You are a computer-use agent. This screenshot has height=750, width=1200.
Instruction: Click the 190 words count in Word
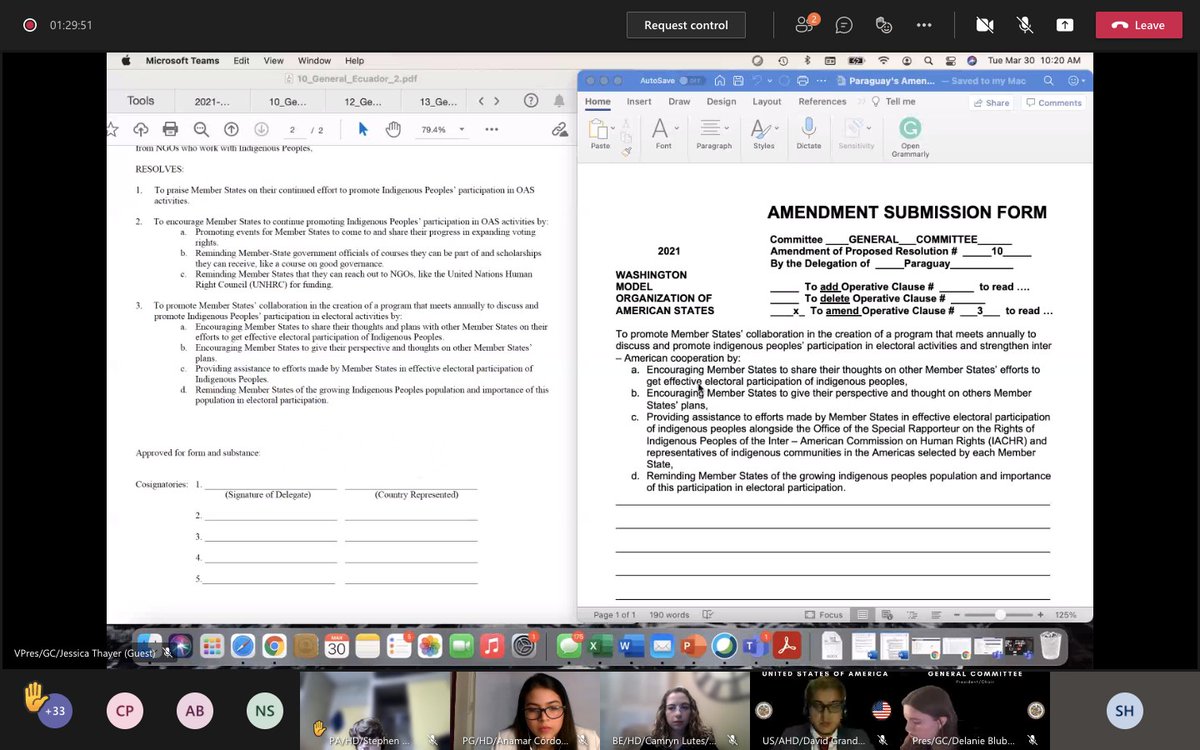tap(669, 615)
